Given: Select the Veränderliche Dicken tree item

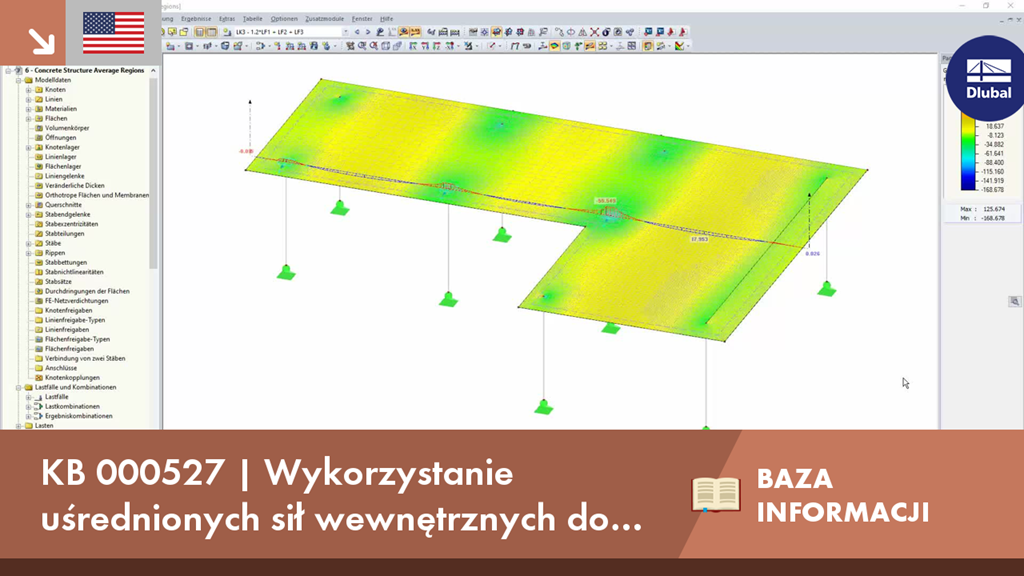Looking at the screenshot, I should coord(74,185).
